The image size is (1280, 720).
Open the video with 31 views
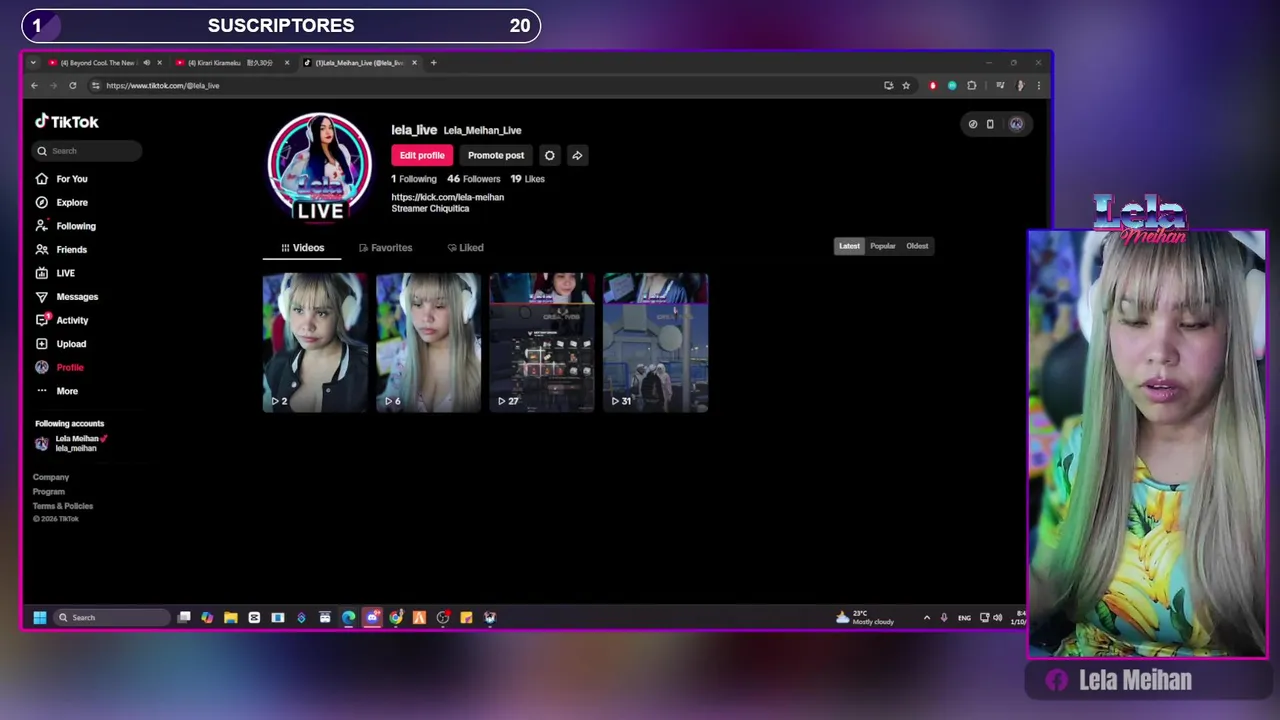pyautogui.click(x=655, y=342)
